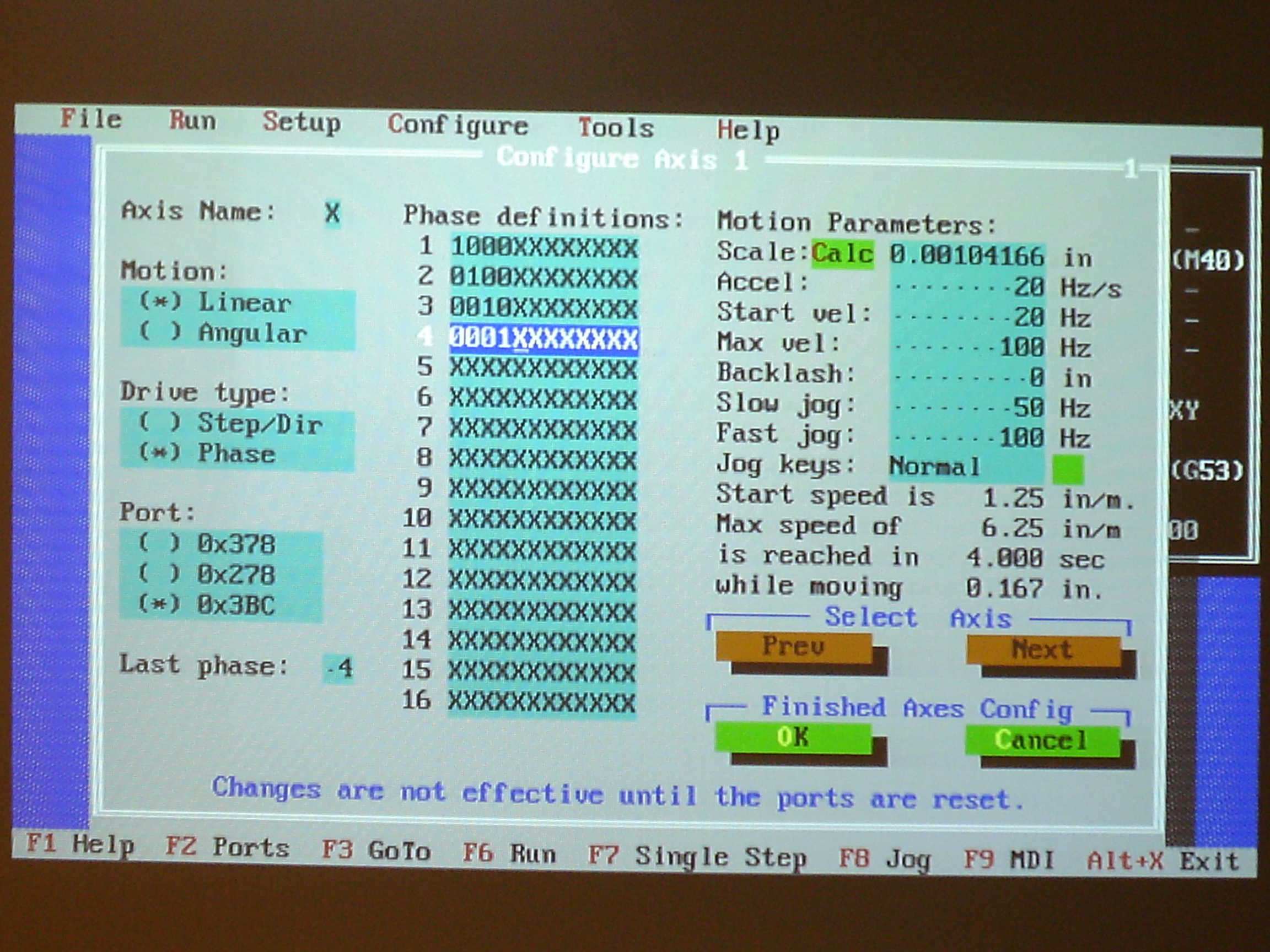1270x952 pixels.
Task: Edit the Last phase number field
Action: tap(339, 668)
